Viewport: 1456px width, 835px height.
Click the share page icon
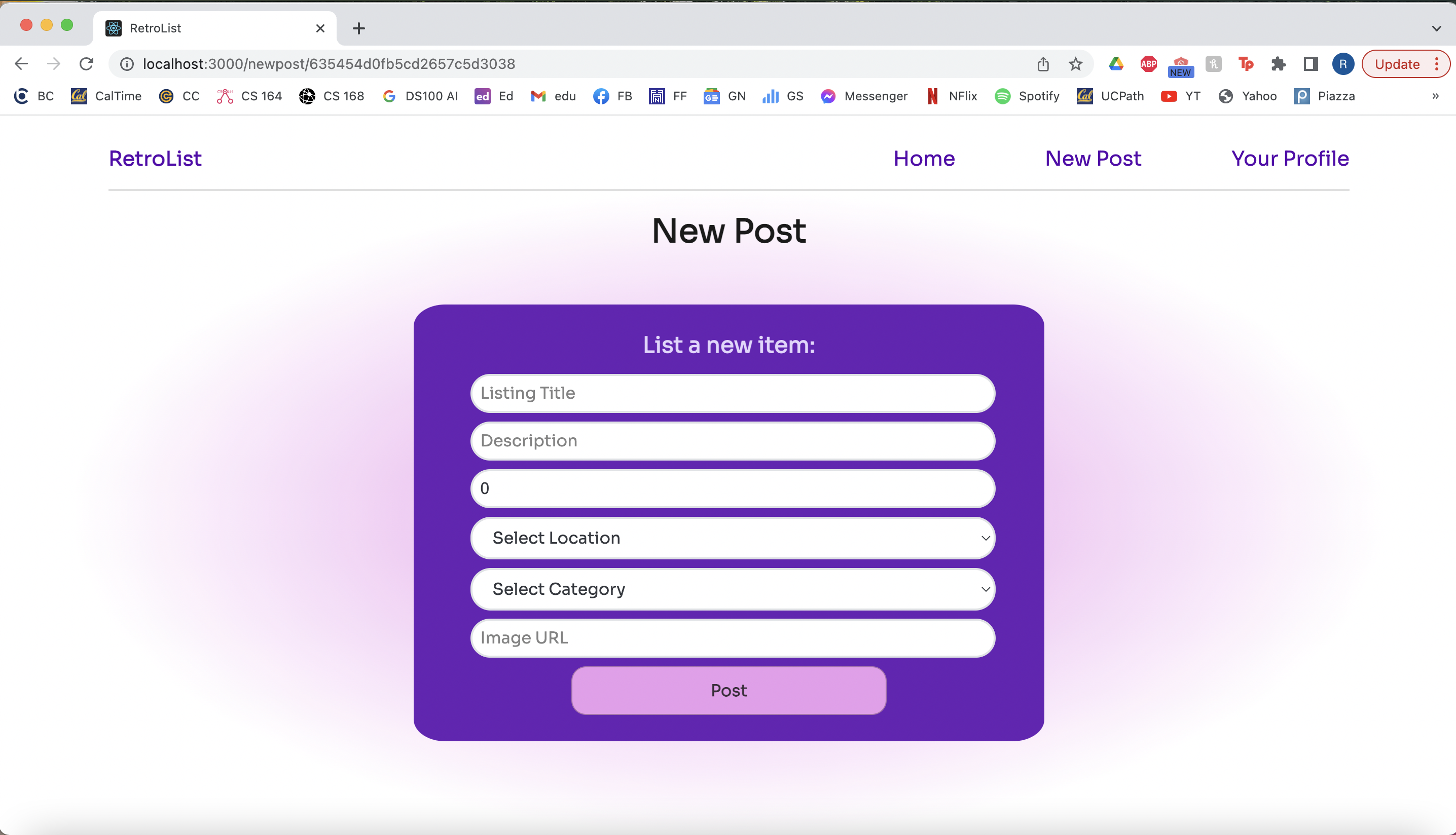pyautogui.click(x=1043, y=64)
